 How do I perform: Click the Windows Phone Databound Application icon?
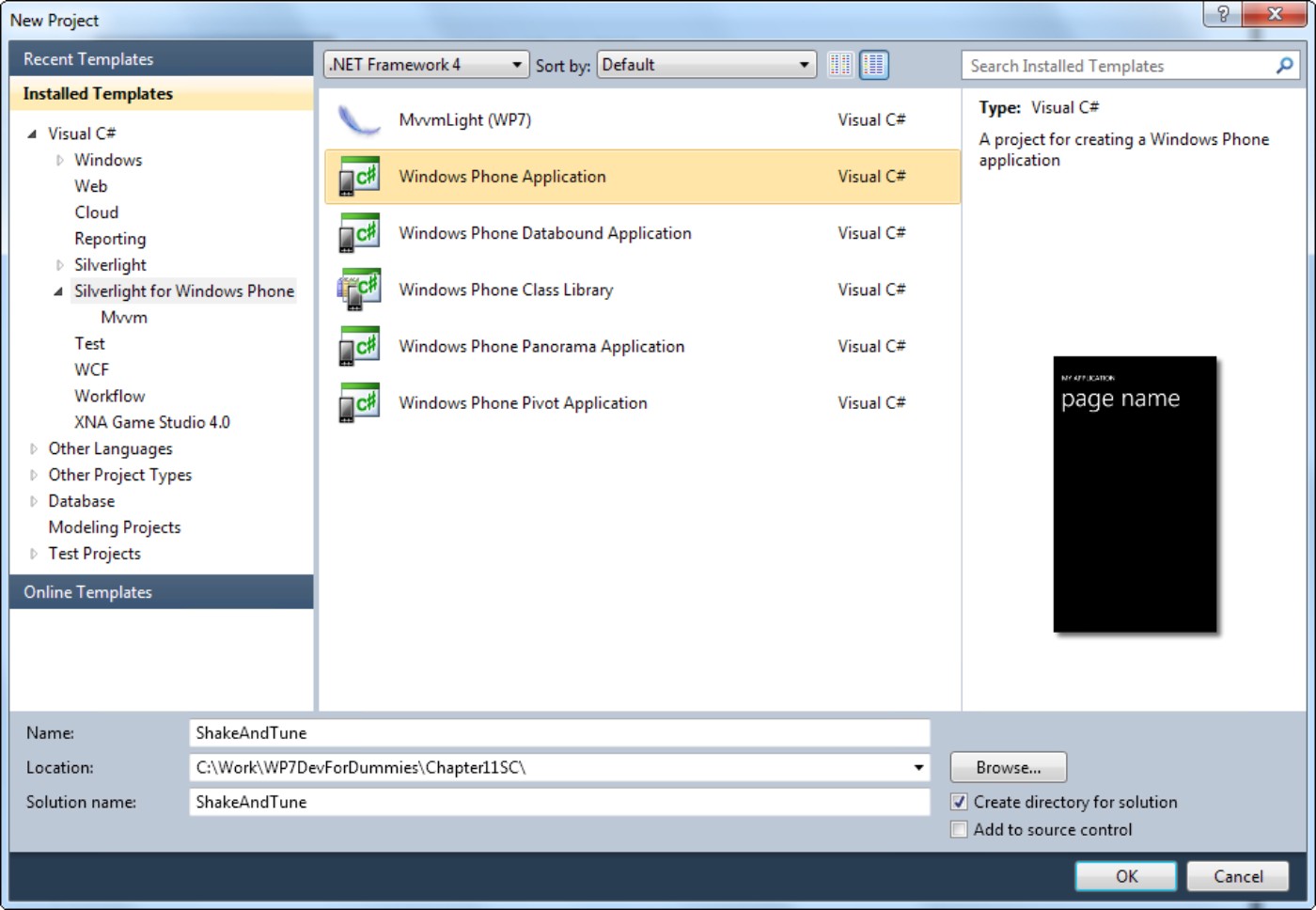click(358, 232)
